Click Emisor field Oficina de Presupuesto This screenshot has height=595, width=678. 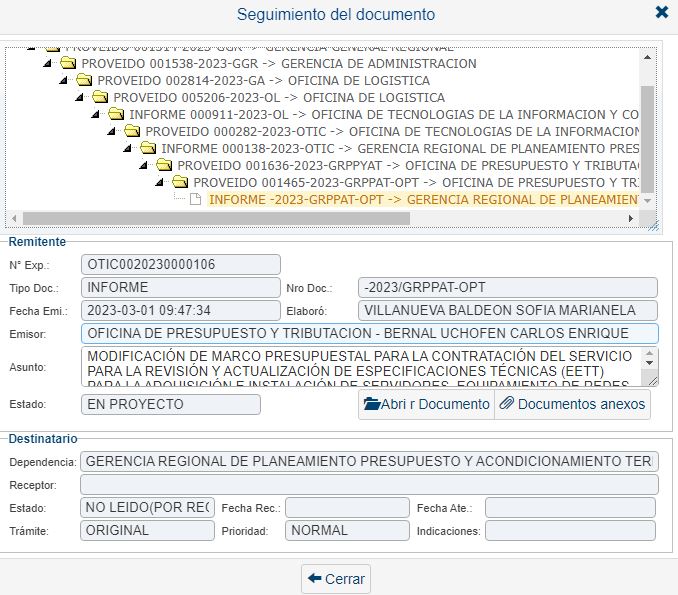370,333
